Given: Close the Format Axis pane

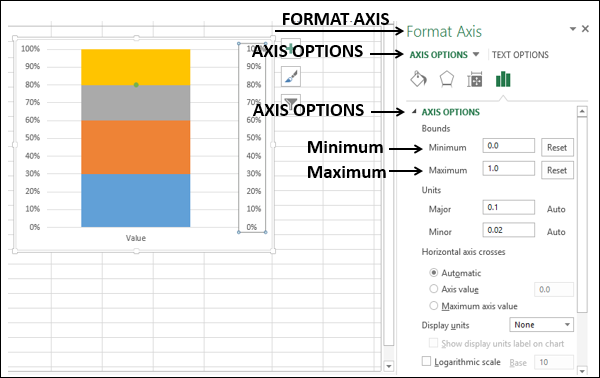Looking at the screenshot, I should (x=585, y=29).
